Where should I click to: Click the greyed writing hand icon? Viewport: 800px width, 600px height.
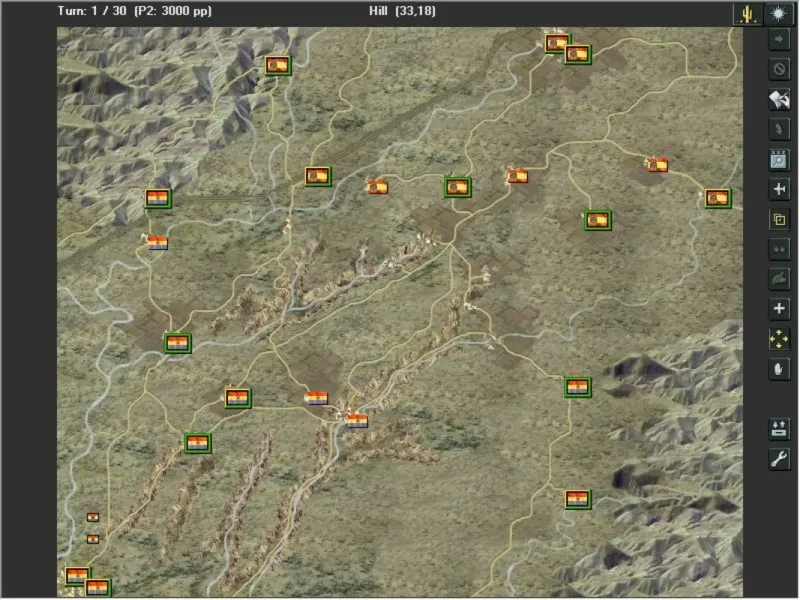(779, 279)
